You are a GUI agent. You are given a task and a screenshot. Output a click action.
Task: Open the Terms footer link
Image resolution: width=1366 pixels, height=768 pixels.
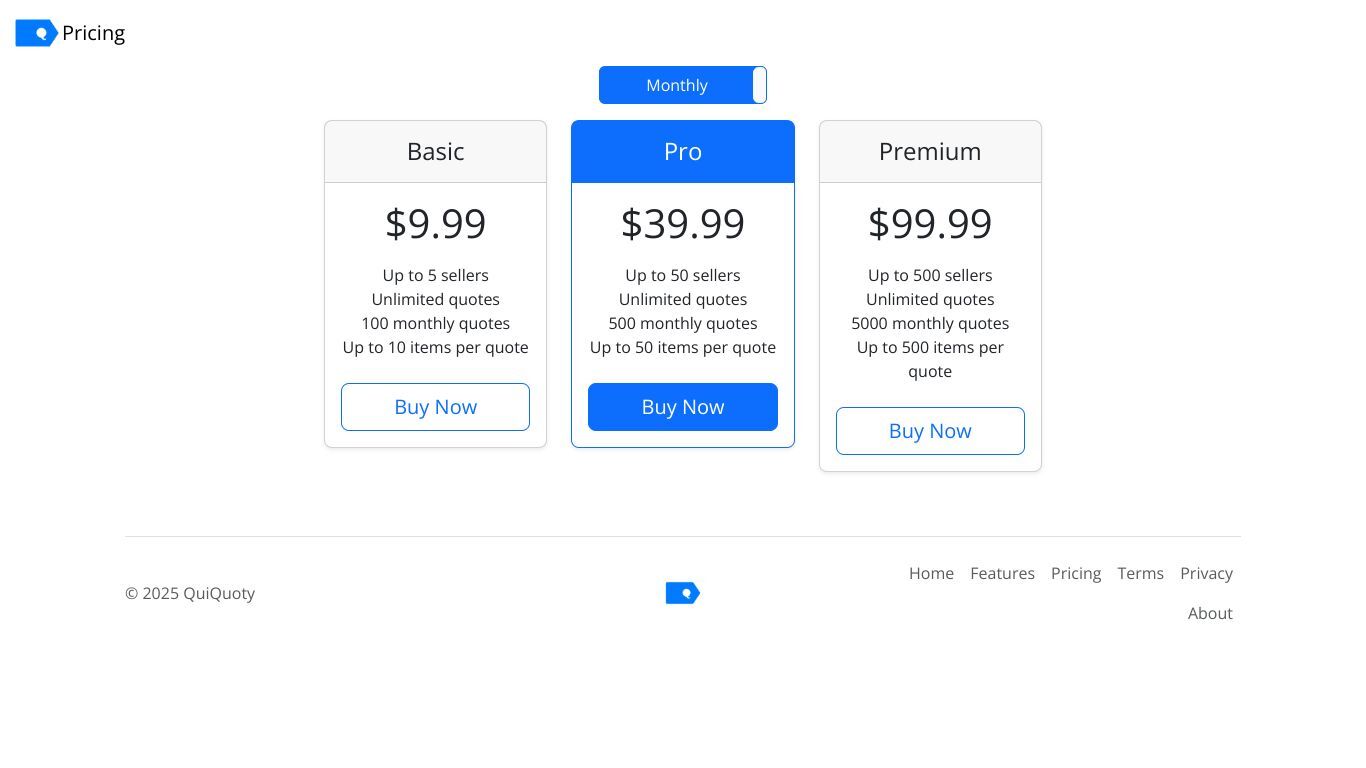pyautogui.click(x=1140, y=573)
